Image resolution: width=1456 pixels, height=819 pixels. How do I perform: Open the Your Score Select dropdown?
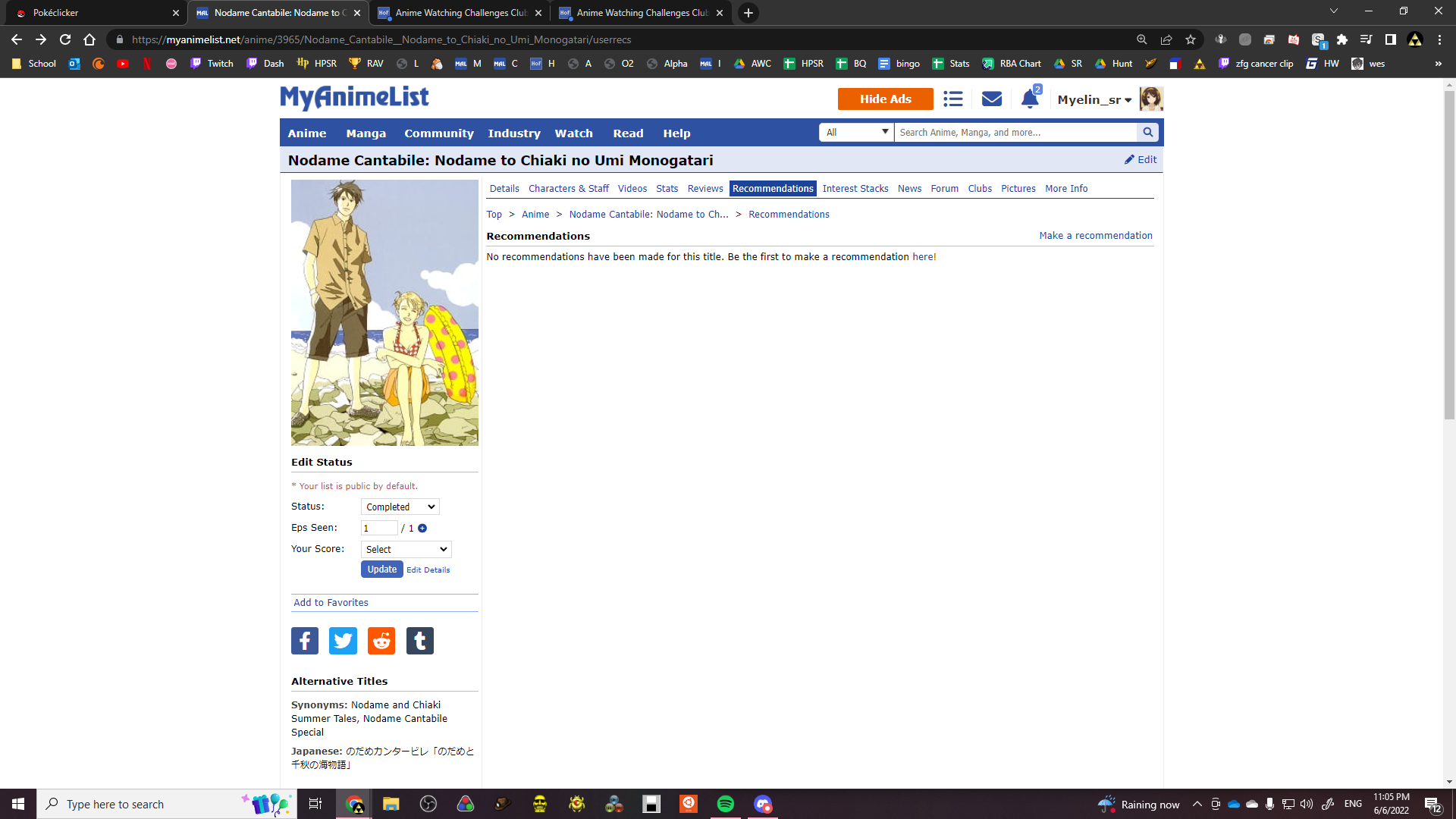click(x=406, y=550)
